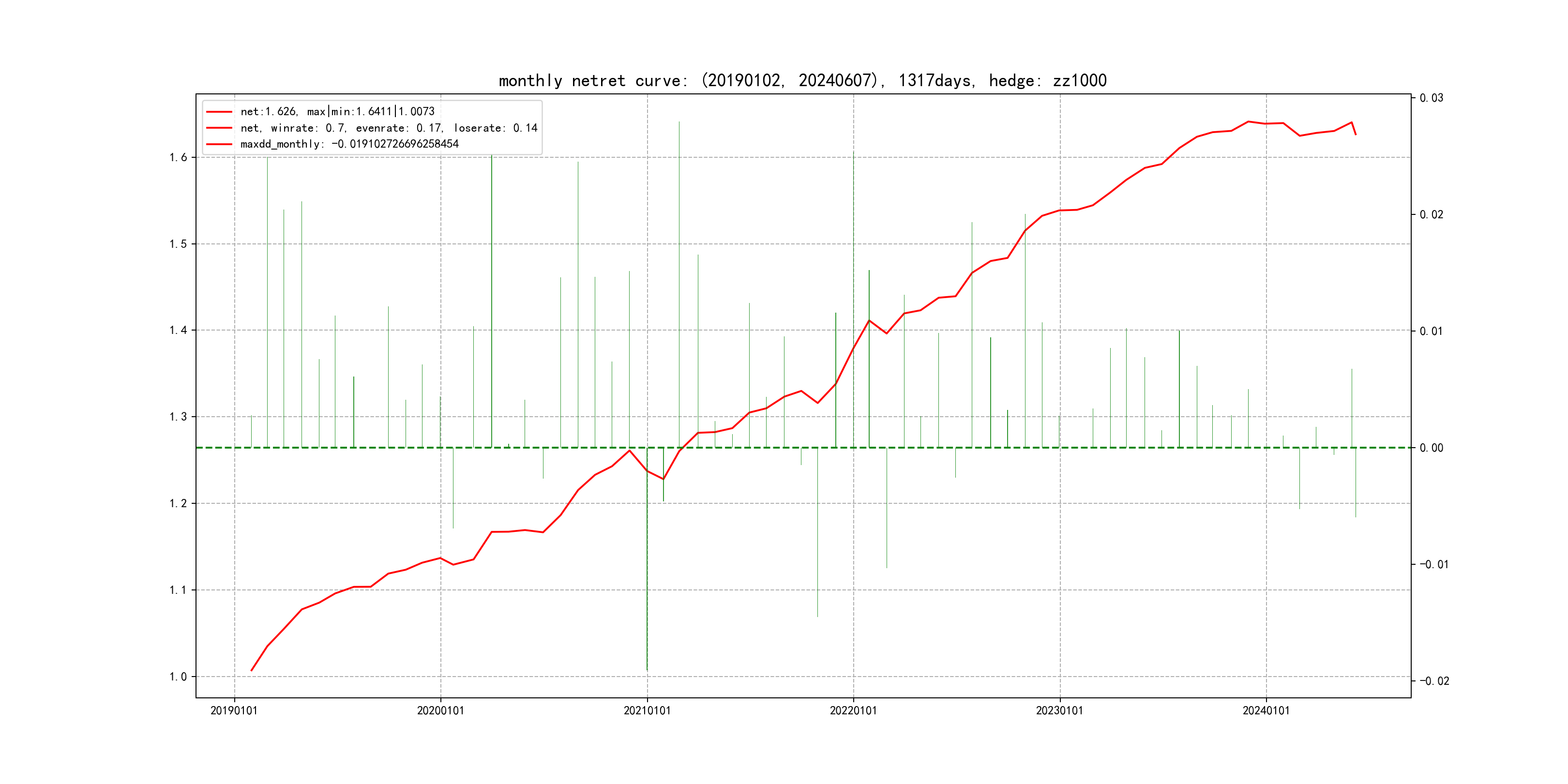The width and height of the screenshot is (1568, 784).
Task: Click the chart title 'monthly netret curve'
Action: click(x=802, y=80)
